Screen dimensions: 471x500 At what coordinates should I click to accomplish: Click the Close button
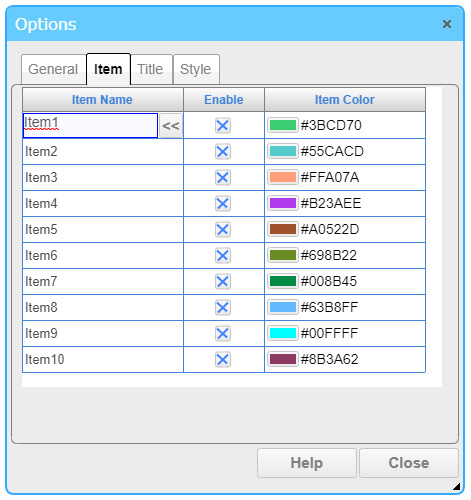coord(409,463)
